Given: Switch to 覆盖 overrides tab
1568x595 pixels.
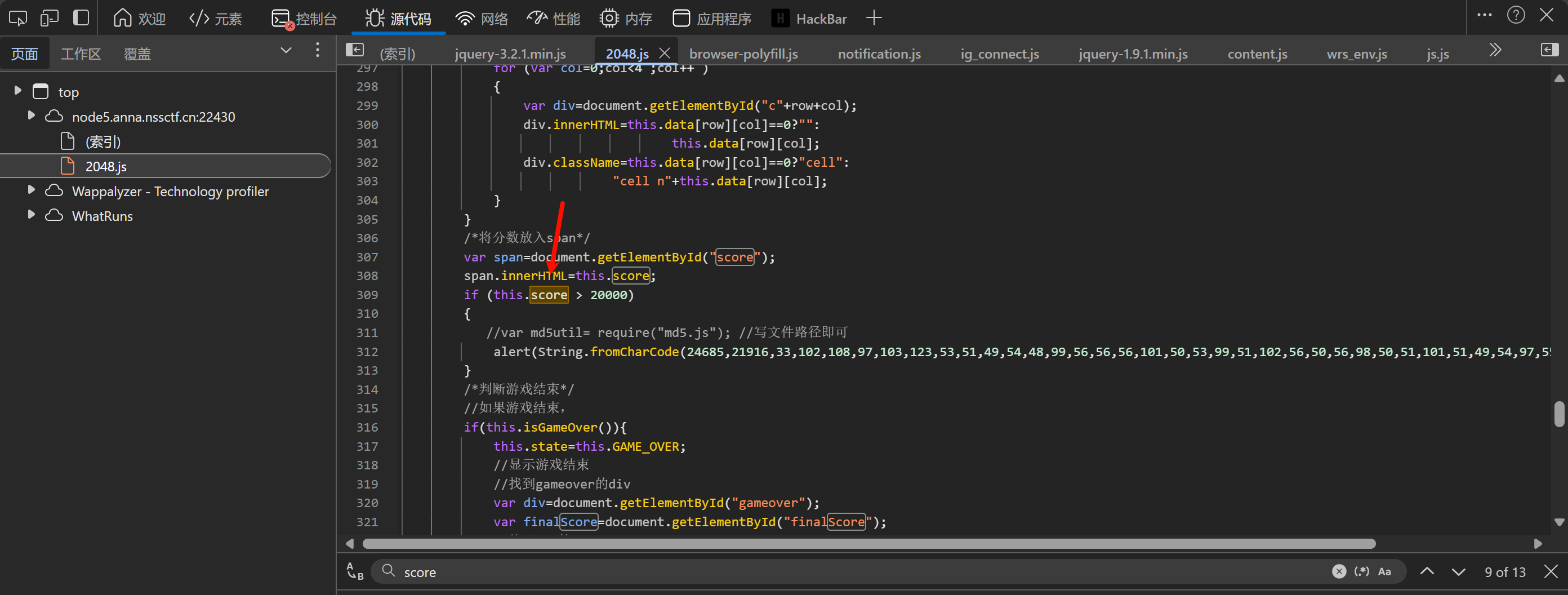Looking at the screenshot, I should point(137,54).
